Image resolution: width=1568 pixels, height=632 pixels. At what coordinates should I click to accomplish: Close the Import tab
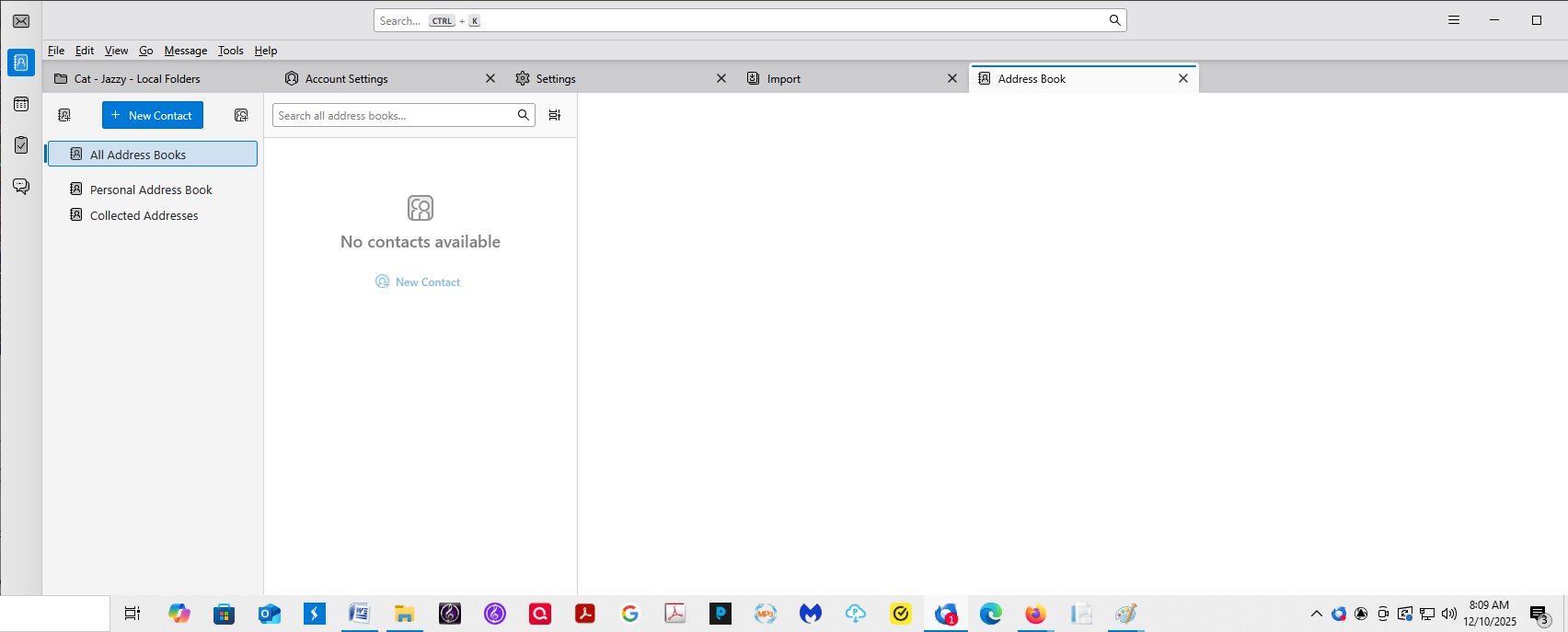pyautogui.click(x=952, y=79)
